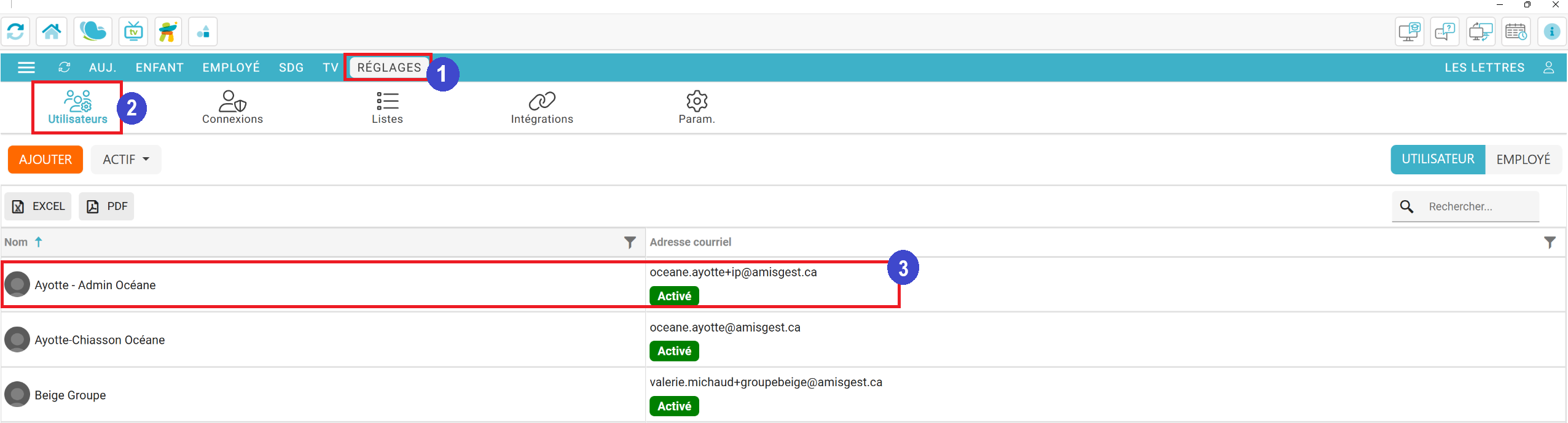
Task: Open the help chat question icon
Action: (1445, 31)
